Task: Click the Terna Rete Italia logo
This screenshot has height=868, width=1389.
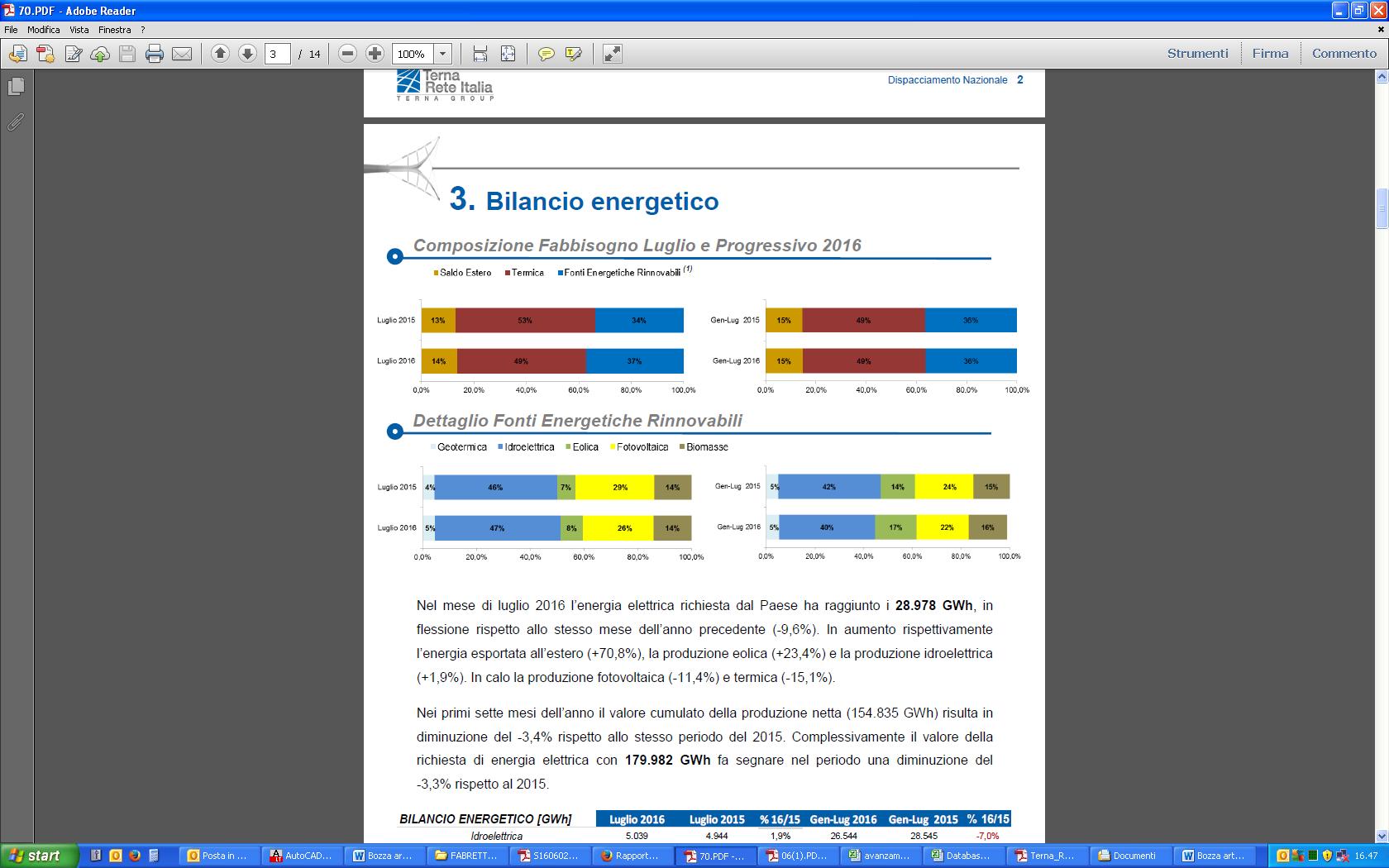Action: 445,85
